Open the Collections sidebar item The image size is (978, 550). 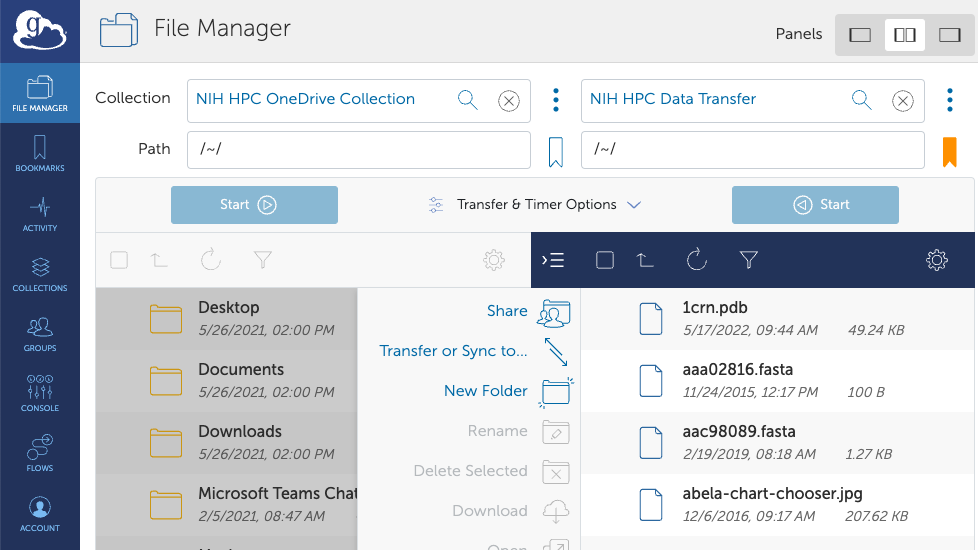pyautogui.click(x=39, y=275)
